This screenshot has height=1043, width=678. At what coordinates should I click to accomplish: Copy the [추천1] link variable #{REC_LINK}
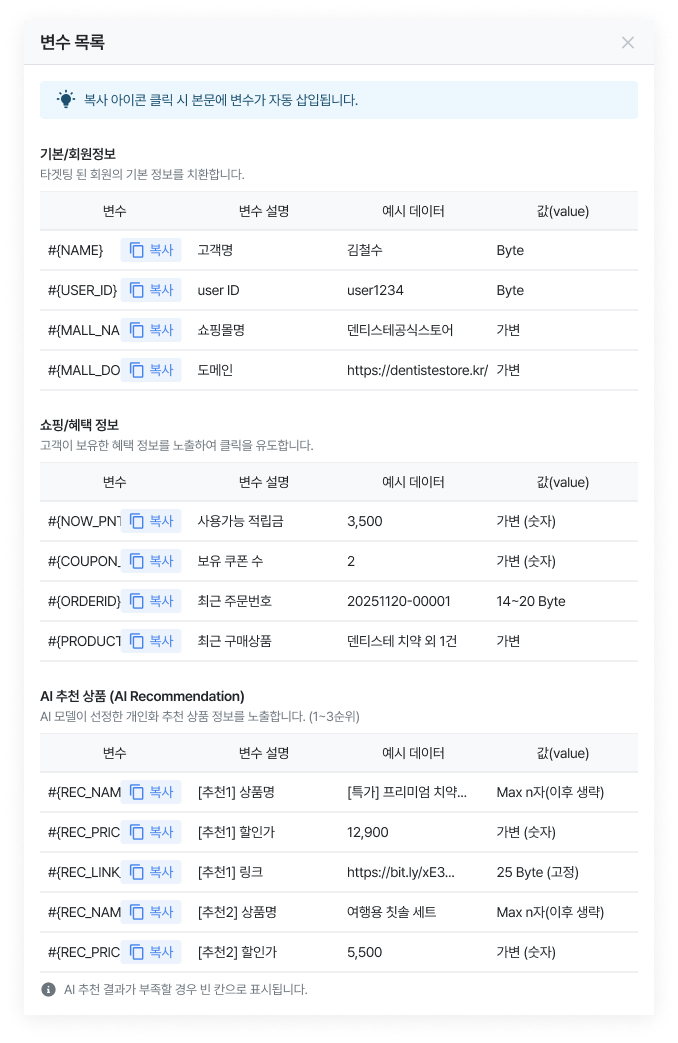[150, 872]
